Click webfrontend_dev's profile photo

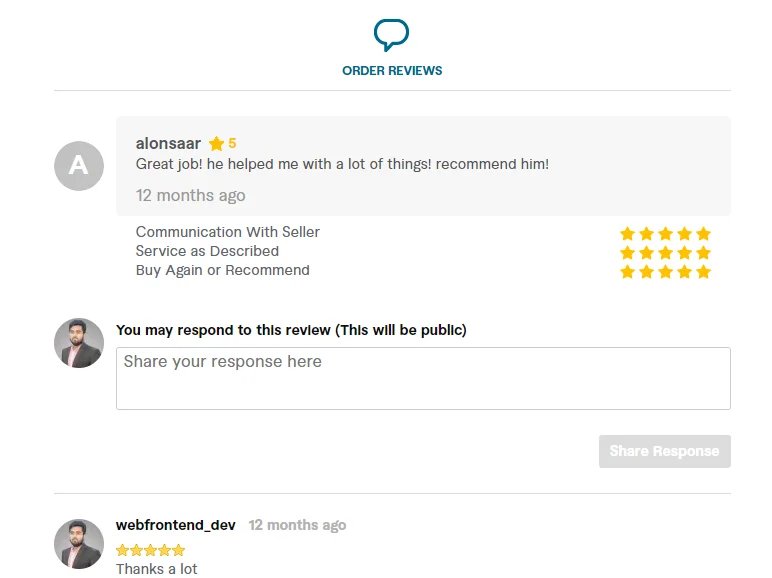pos(79,543)
